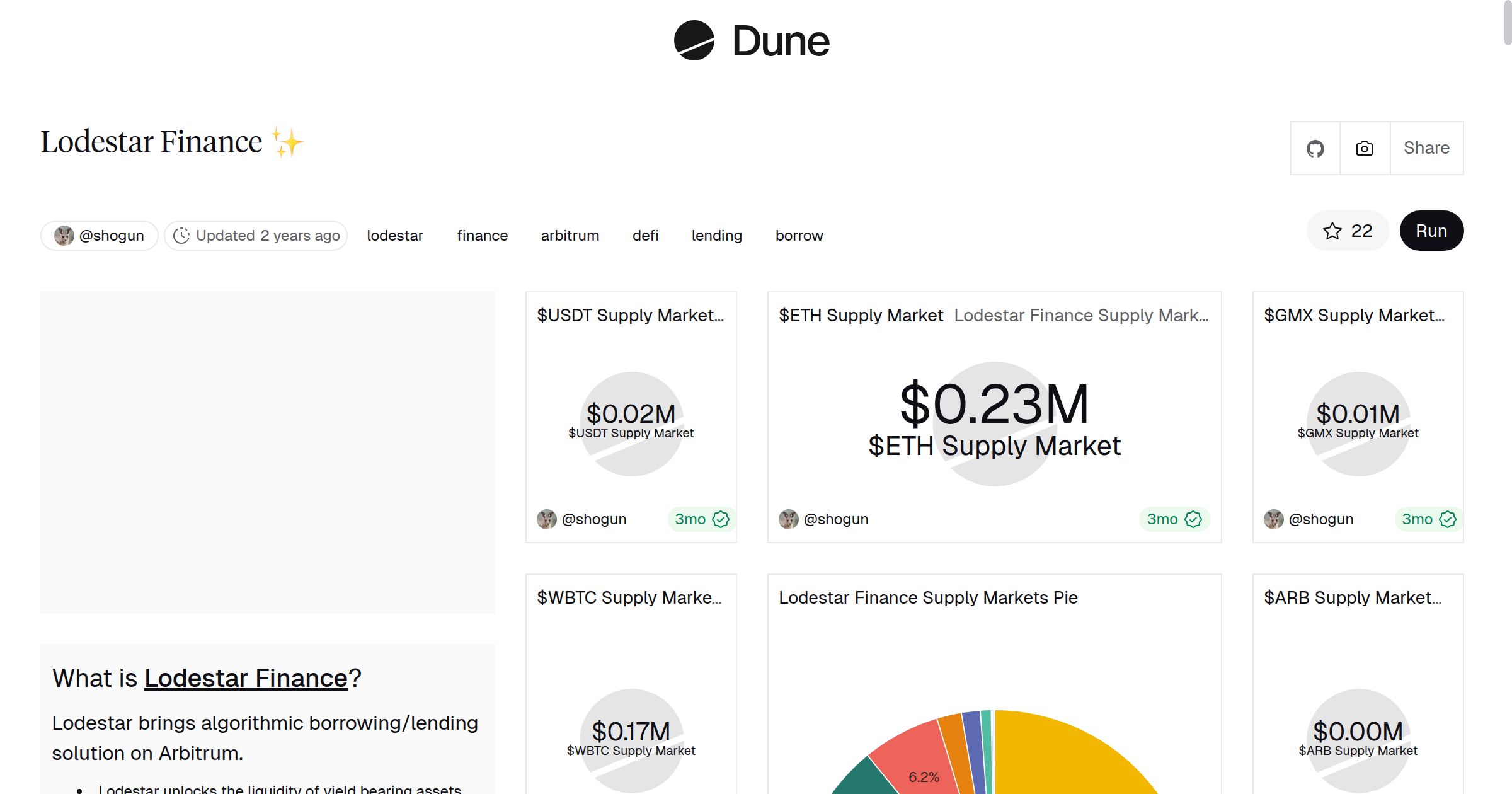Click verified checkmark on ETH card

[1193, 519]
